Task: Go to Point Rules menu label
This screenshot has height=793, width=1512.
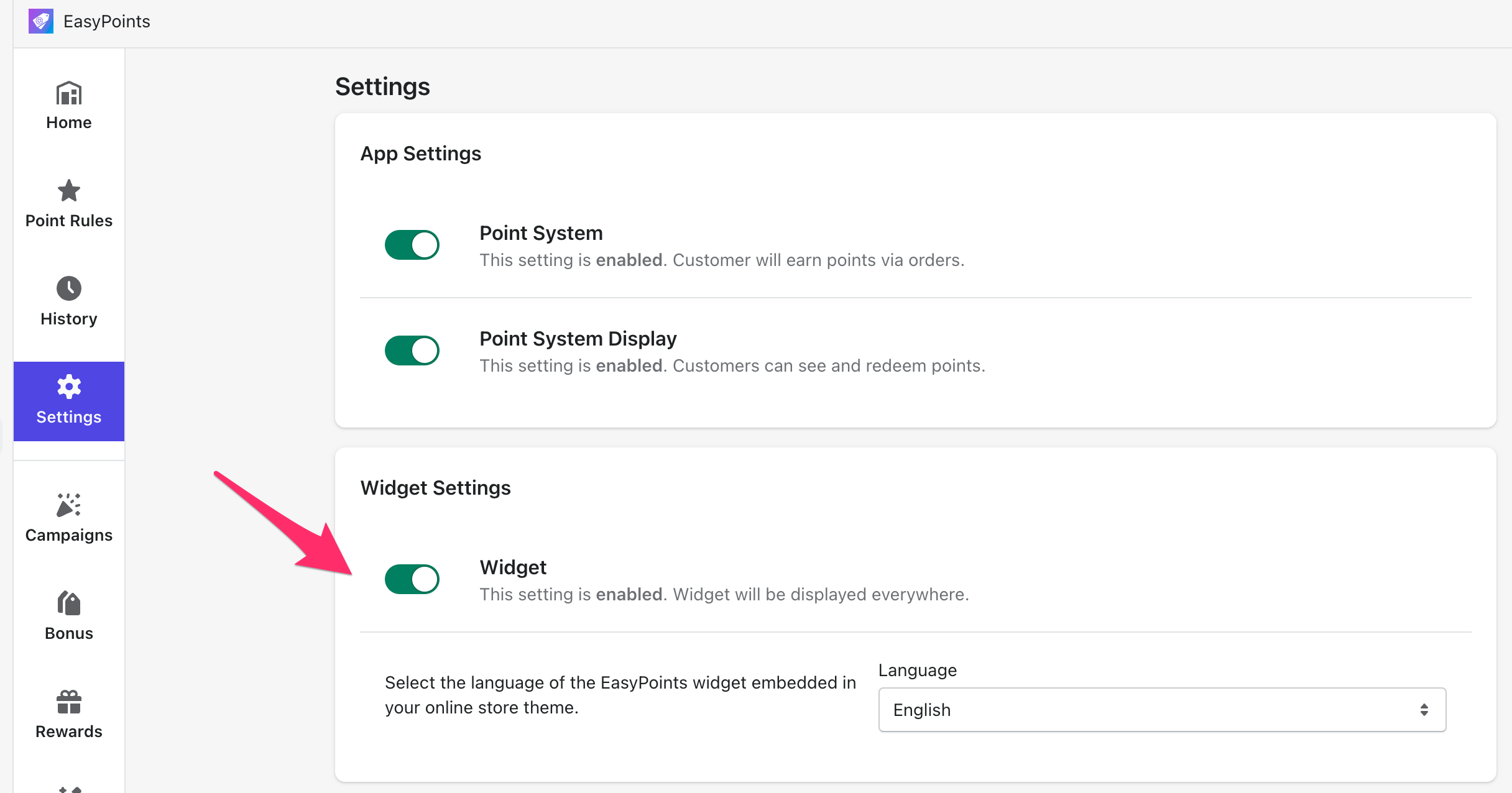Action: coord(68,221)
